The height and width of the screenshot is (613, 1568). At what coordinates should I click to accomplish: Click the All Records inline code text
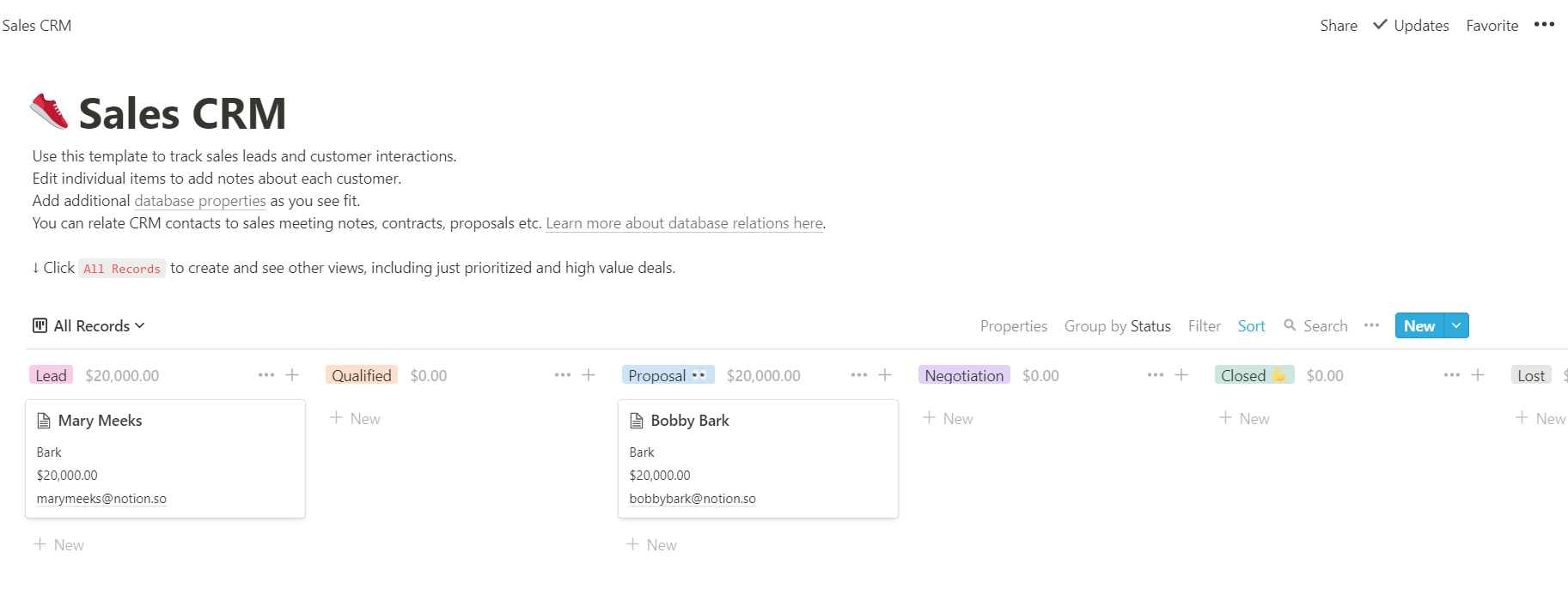point(122,269)
